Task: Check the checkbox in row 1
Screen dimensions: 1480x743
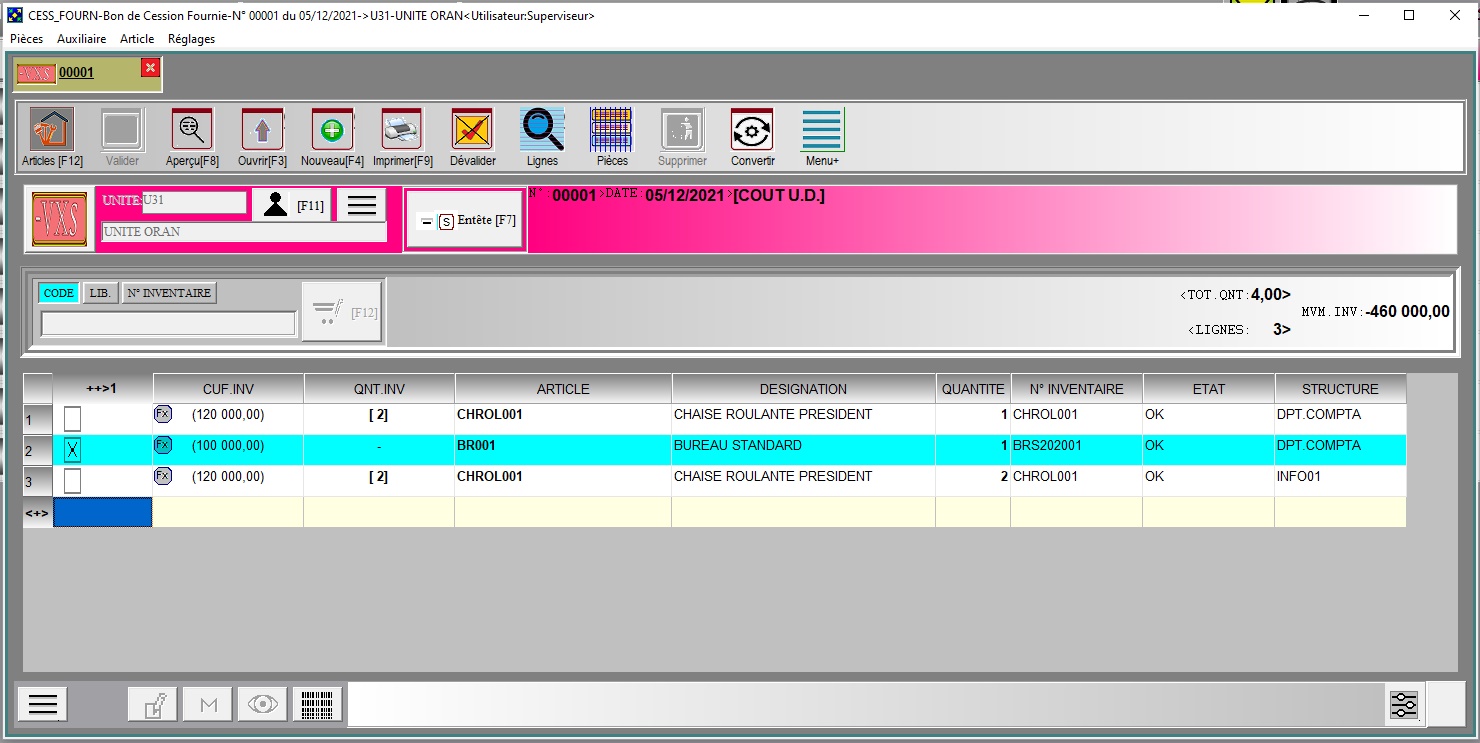Action: [72, 419]
